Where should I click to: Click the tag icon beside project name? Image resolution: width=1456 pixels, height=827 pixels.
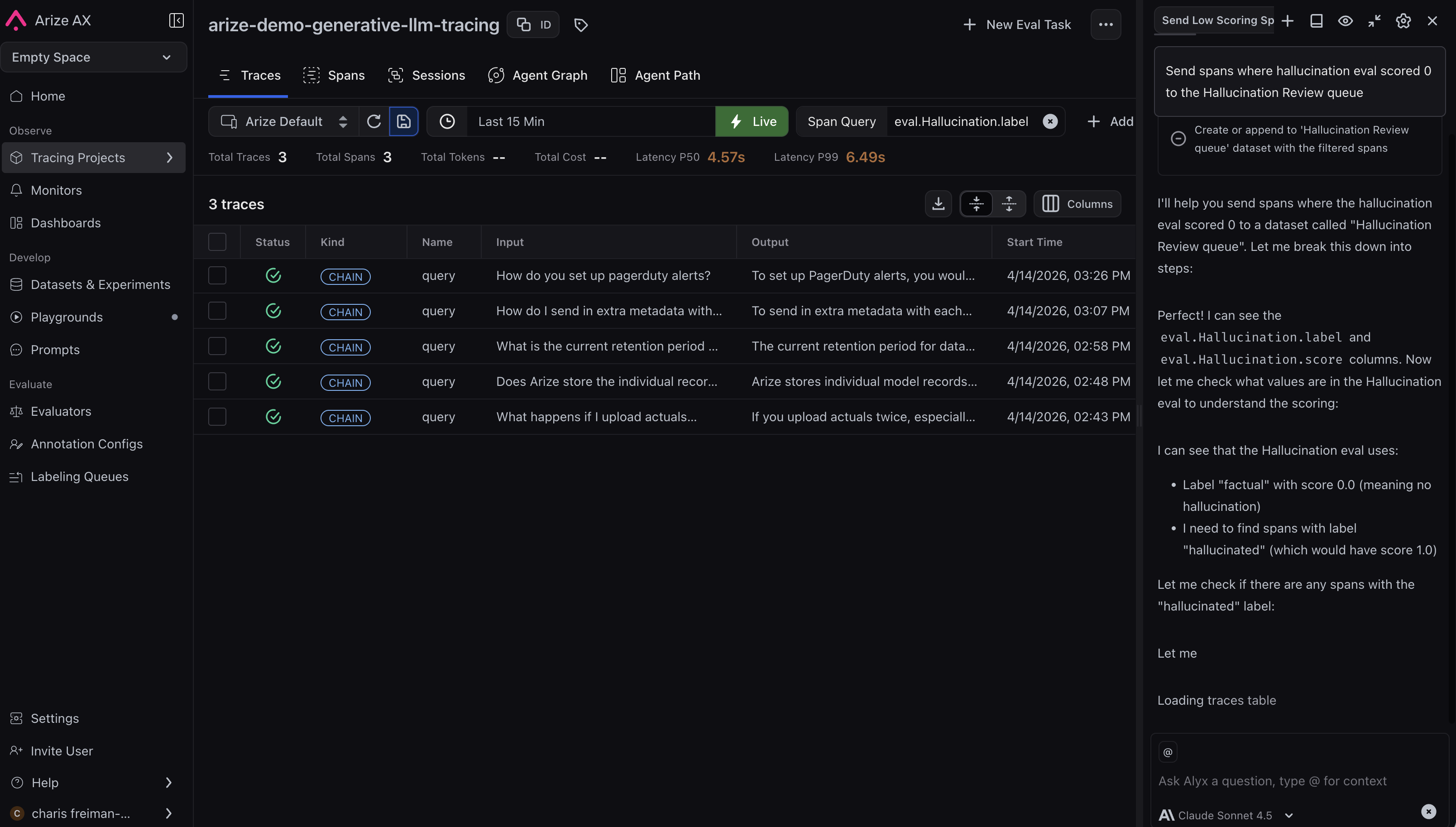click(x=580, y=25)
